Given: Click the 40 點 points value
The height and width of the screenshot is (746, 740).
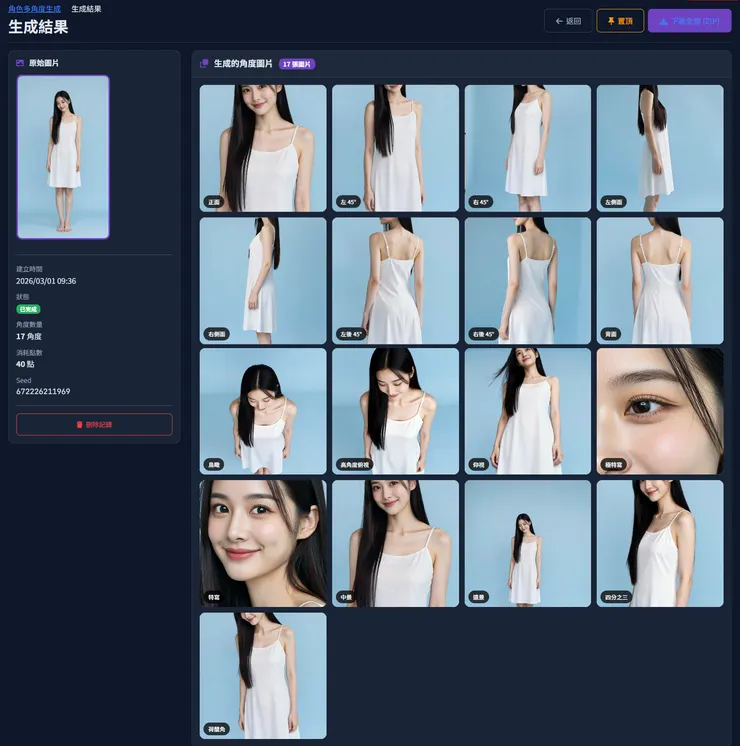Looking at the screenshot, I should coord(25,364).
